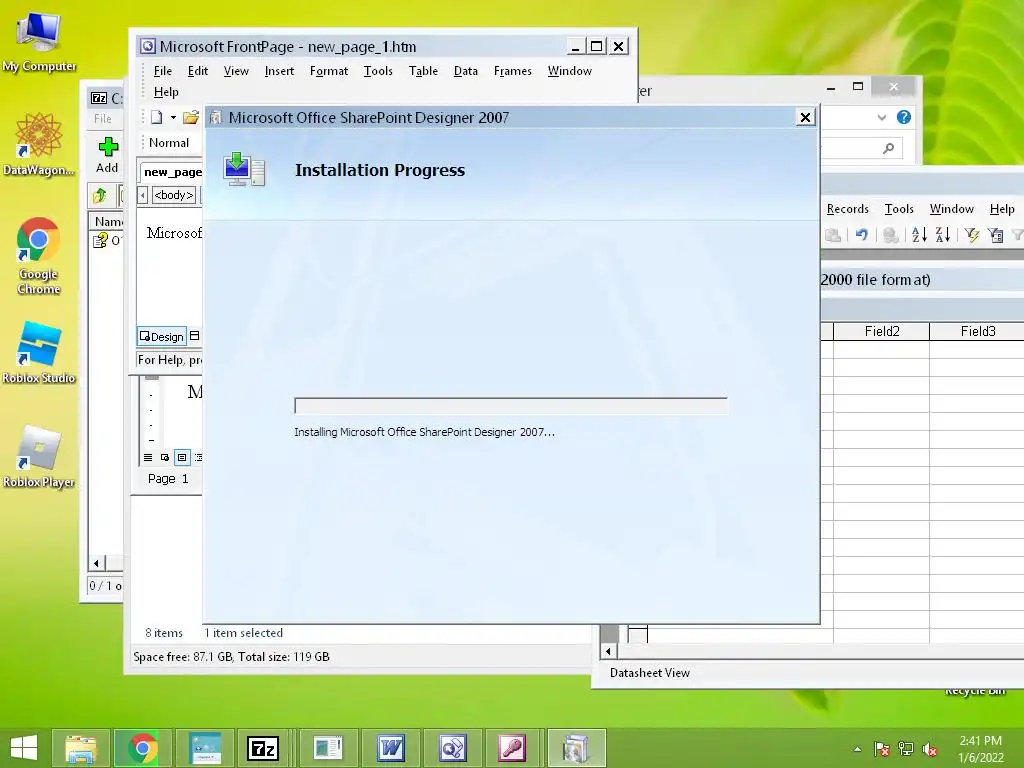Open the Help menu in FrontPage
Image resolution: width=1024 pixels, height=768 pixels.
pos(166,92)
